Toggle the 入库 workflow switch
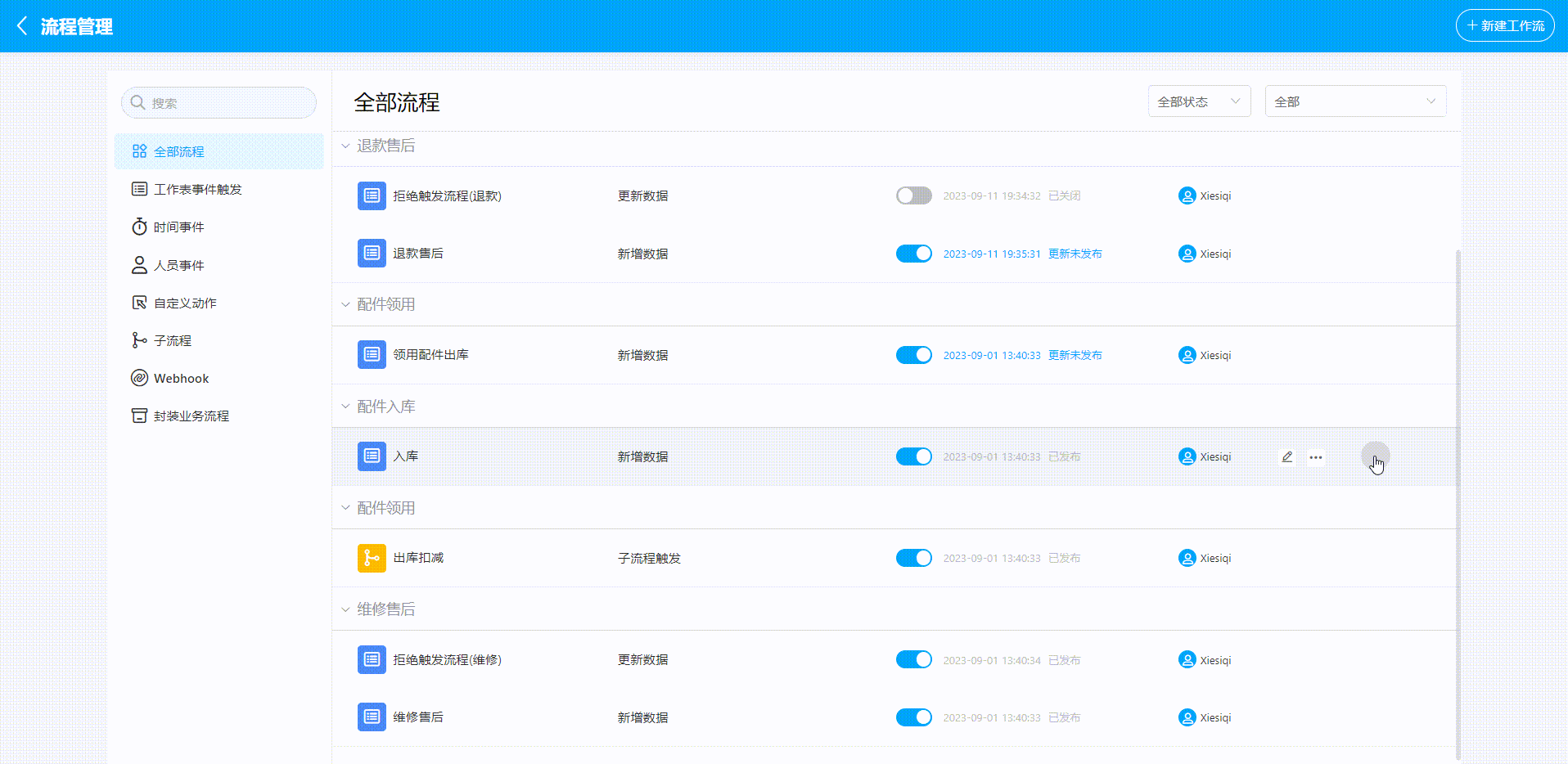The height and width of the screenshot is (764, 1568). [914, 456]
